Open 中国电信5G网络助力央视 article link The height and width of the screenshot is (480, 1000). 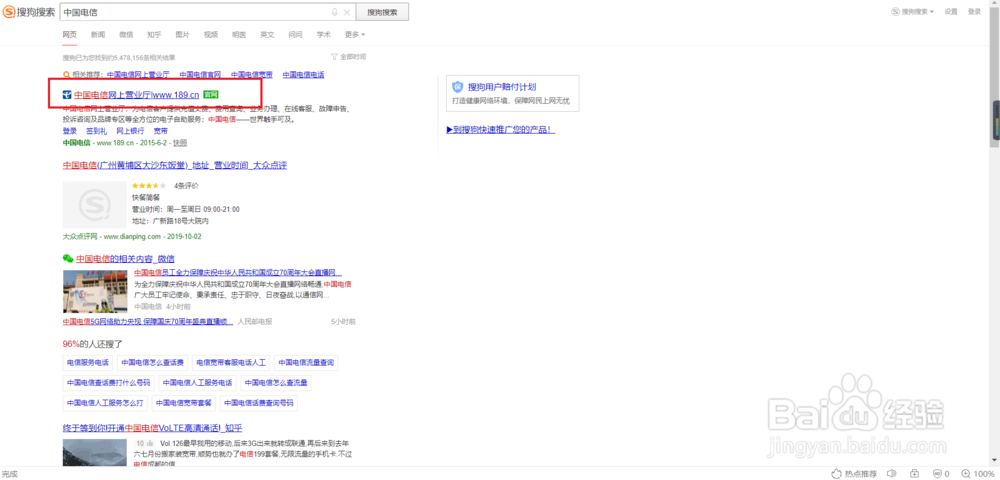coord(148,322)
